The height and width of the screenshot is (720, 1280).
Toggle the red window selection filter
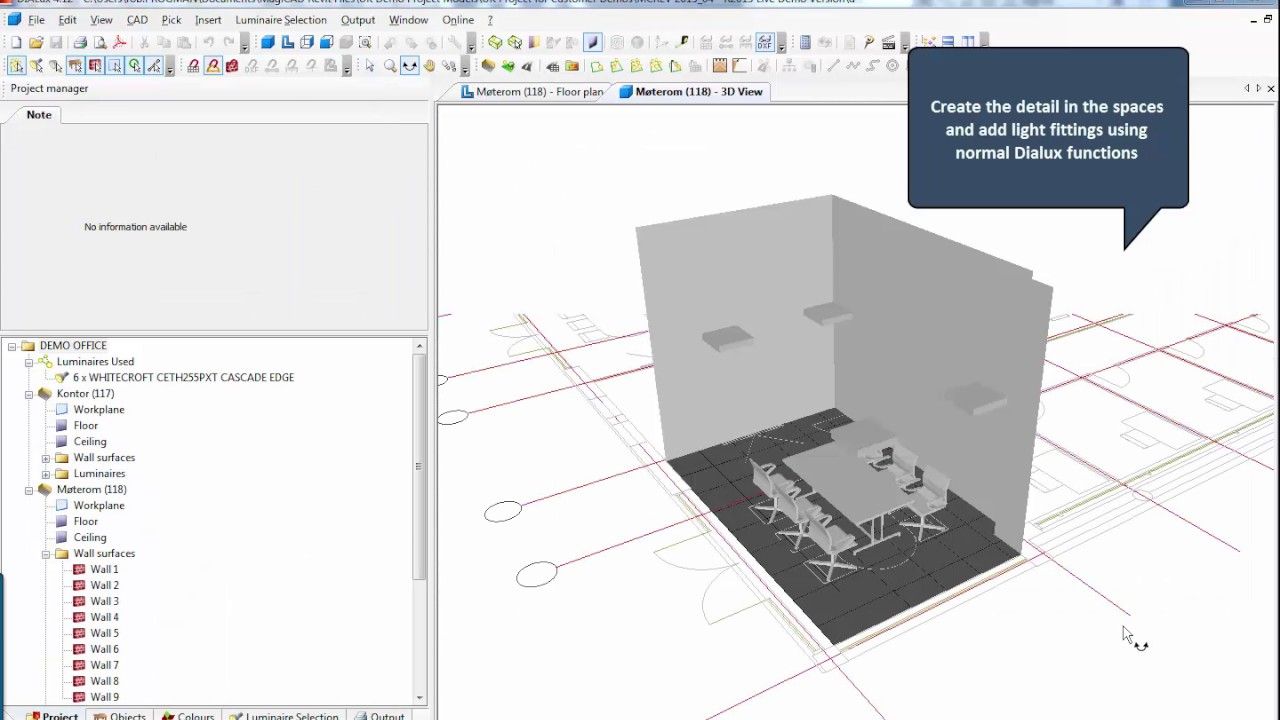(95, 66)
